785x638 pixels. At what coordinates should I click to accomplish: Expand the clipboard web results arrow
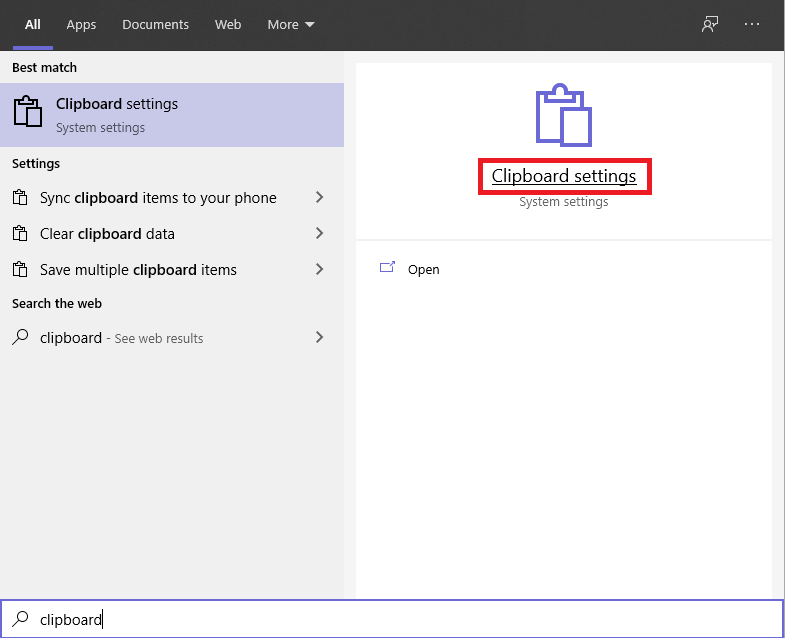(319, 338)
